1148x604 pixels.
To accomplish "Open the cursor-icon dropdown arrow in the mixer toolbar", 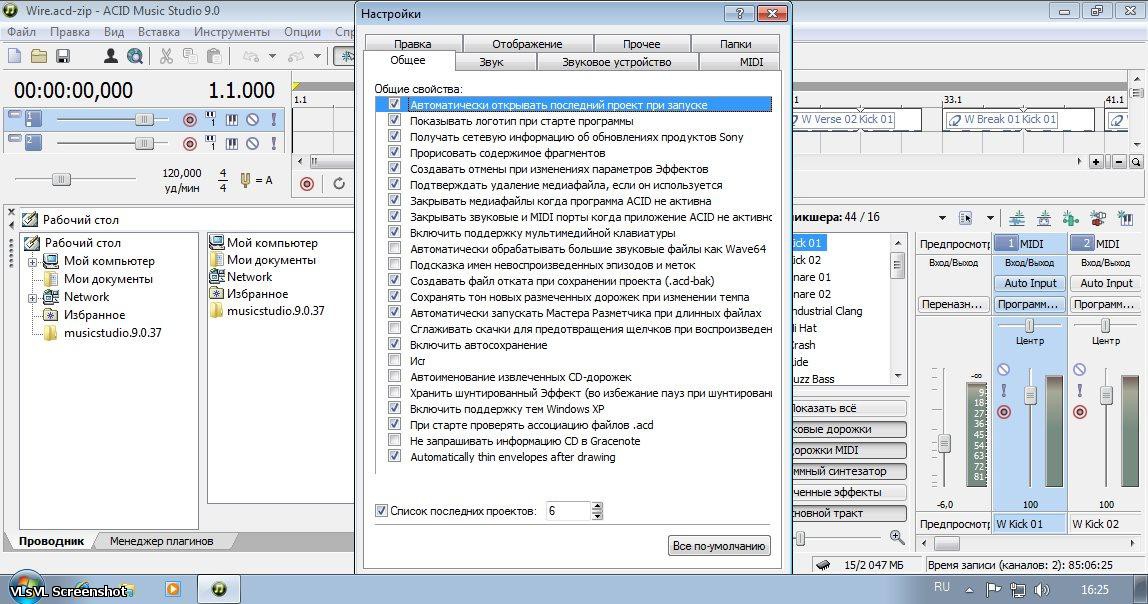I will point(991,217).
